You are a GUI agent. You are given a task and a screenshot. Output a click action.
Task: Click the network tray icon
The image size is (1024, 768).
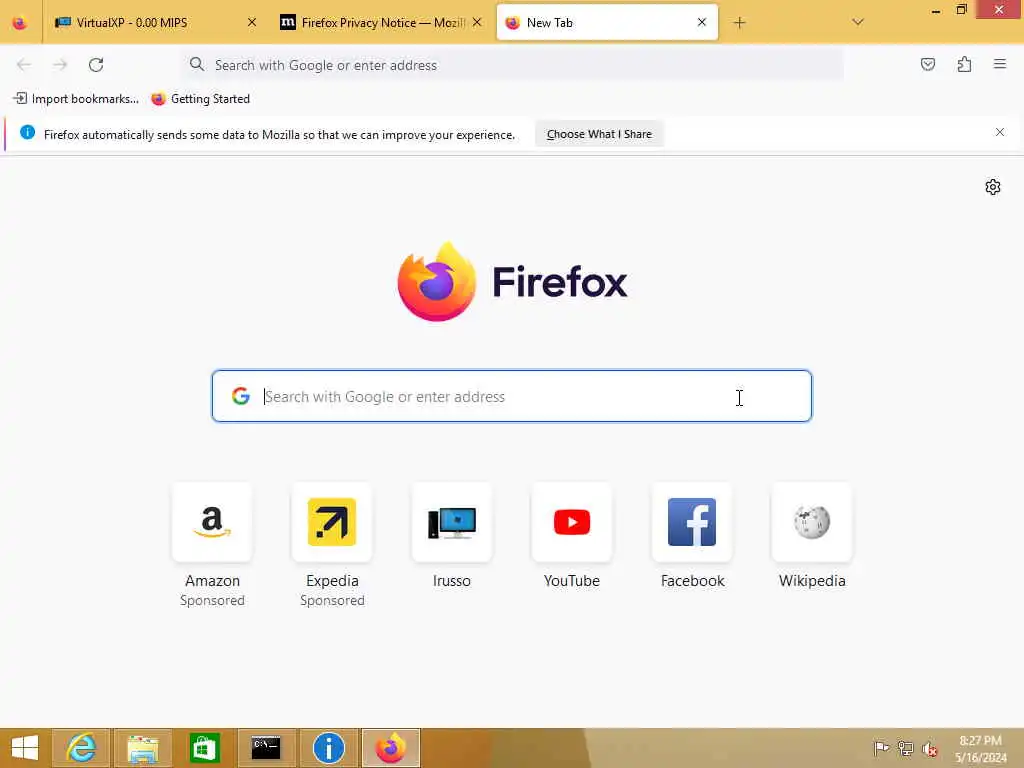[x=905, y=748]
